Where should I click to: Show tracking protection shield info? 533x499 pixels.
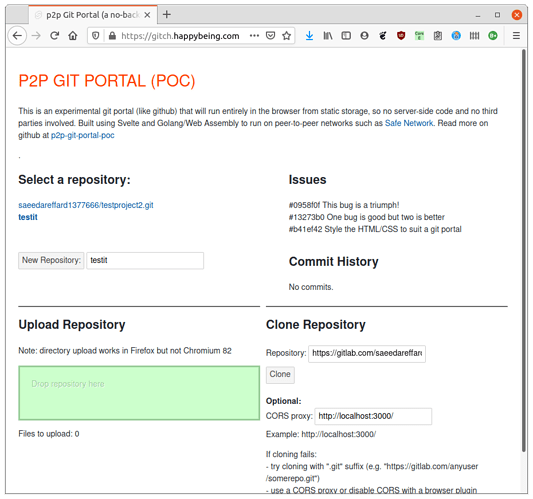[96, 35]
